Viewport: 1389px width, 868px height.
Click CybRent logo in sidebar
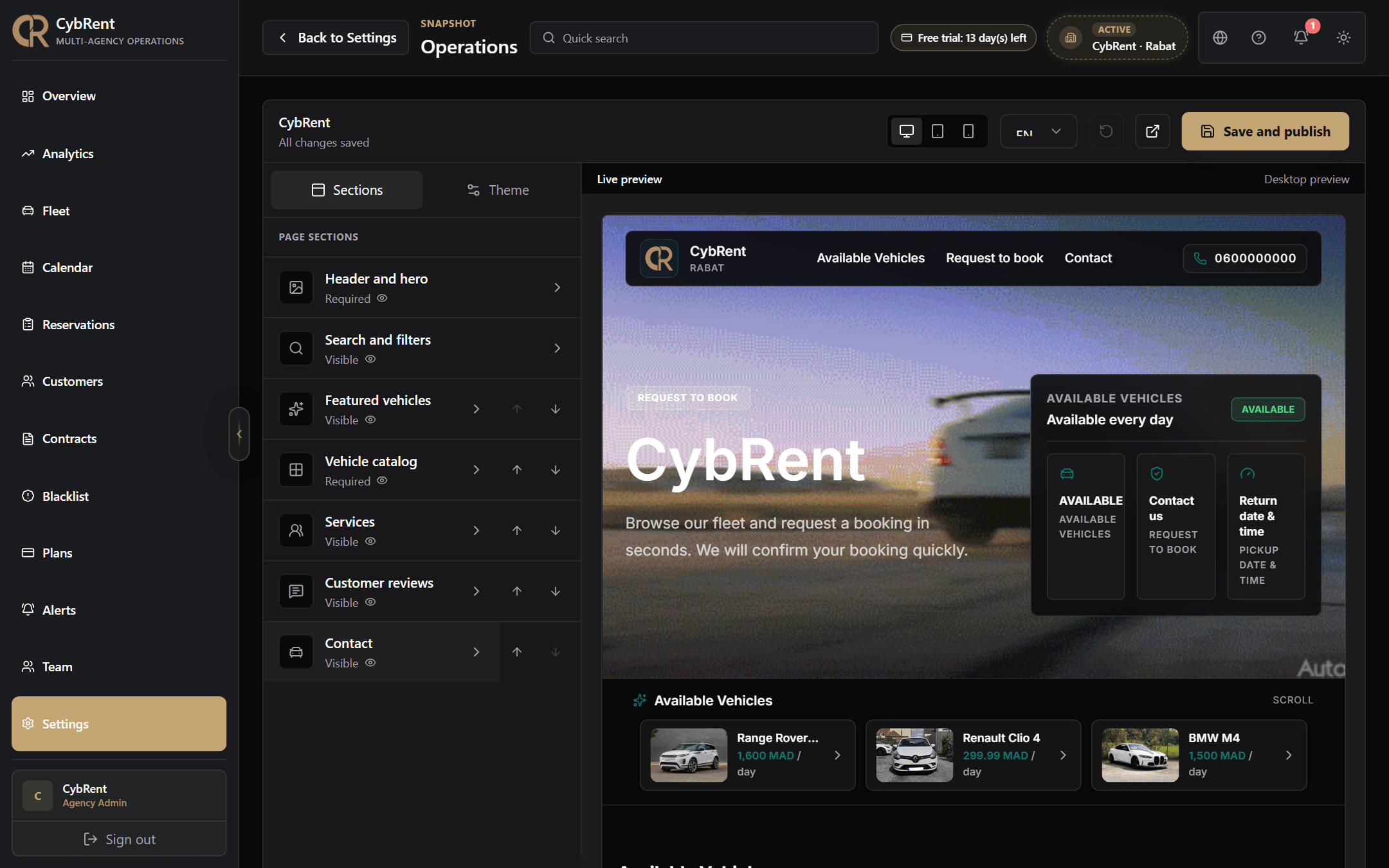coord(31,31)
